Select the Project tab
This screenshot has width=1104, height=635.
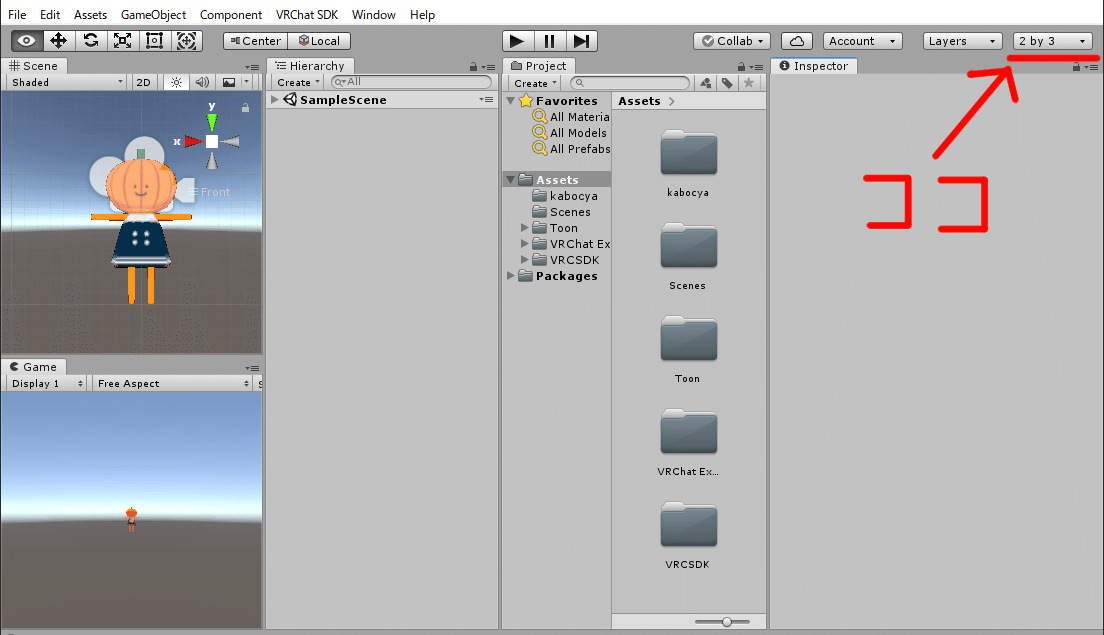click(x=539, y=66)
